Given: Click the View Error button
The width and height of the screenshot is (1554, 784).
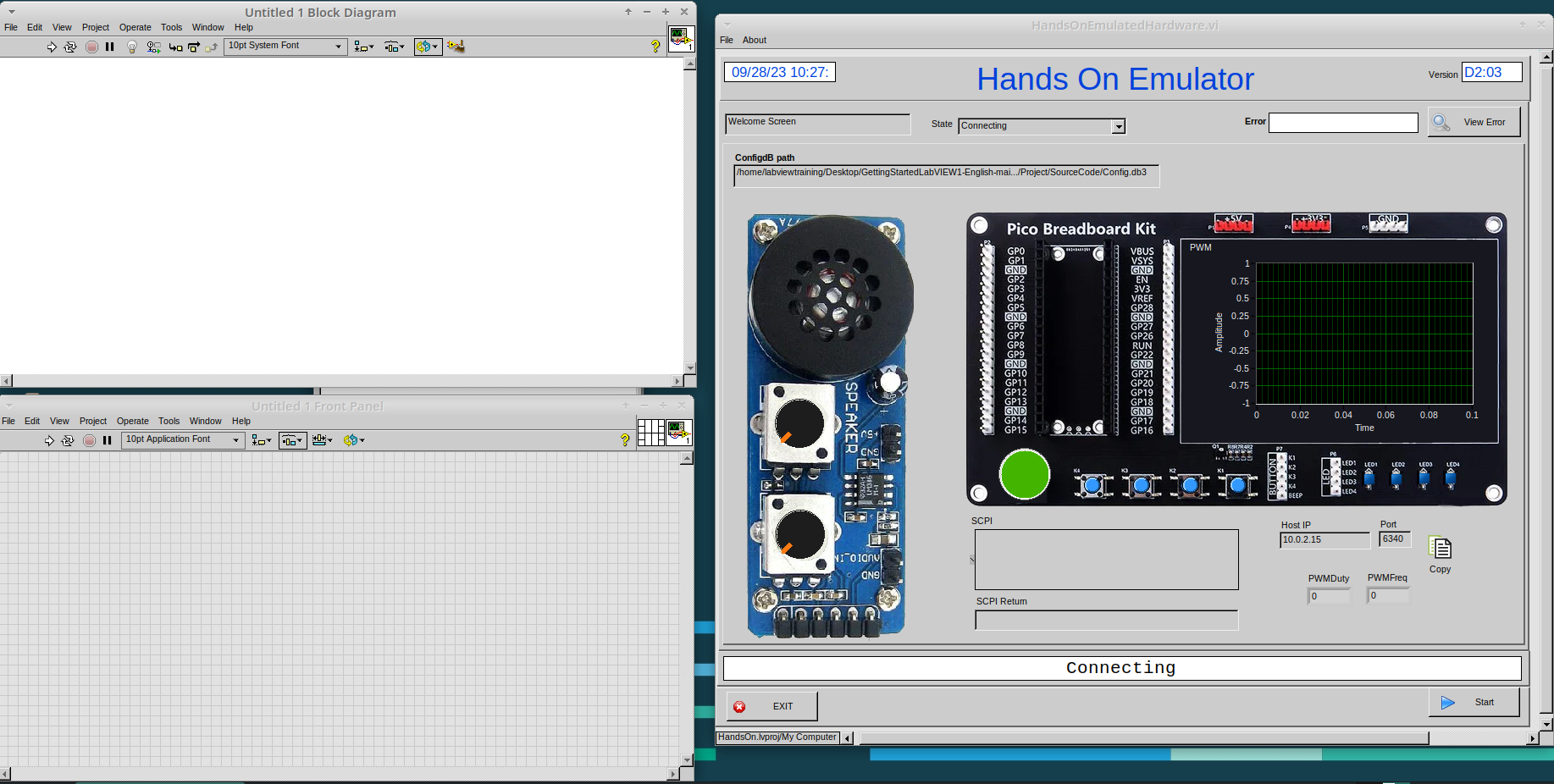Looking at the screenshot, I should [1474, 122].
